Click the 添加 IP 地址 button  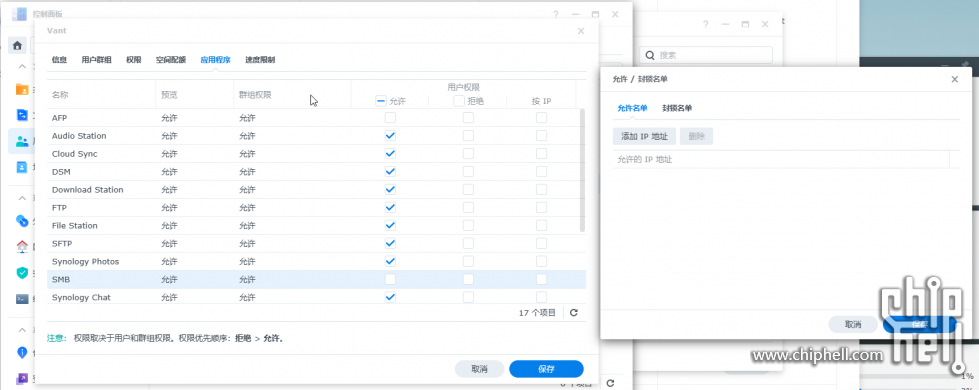click(x=644, y=137)
